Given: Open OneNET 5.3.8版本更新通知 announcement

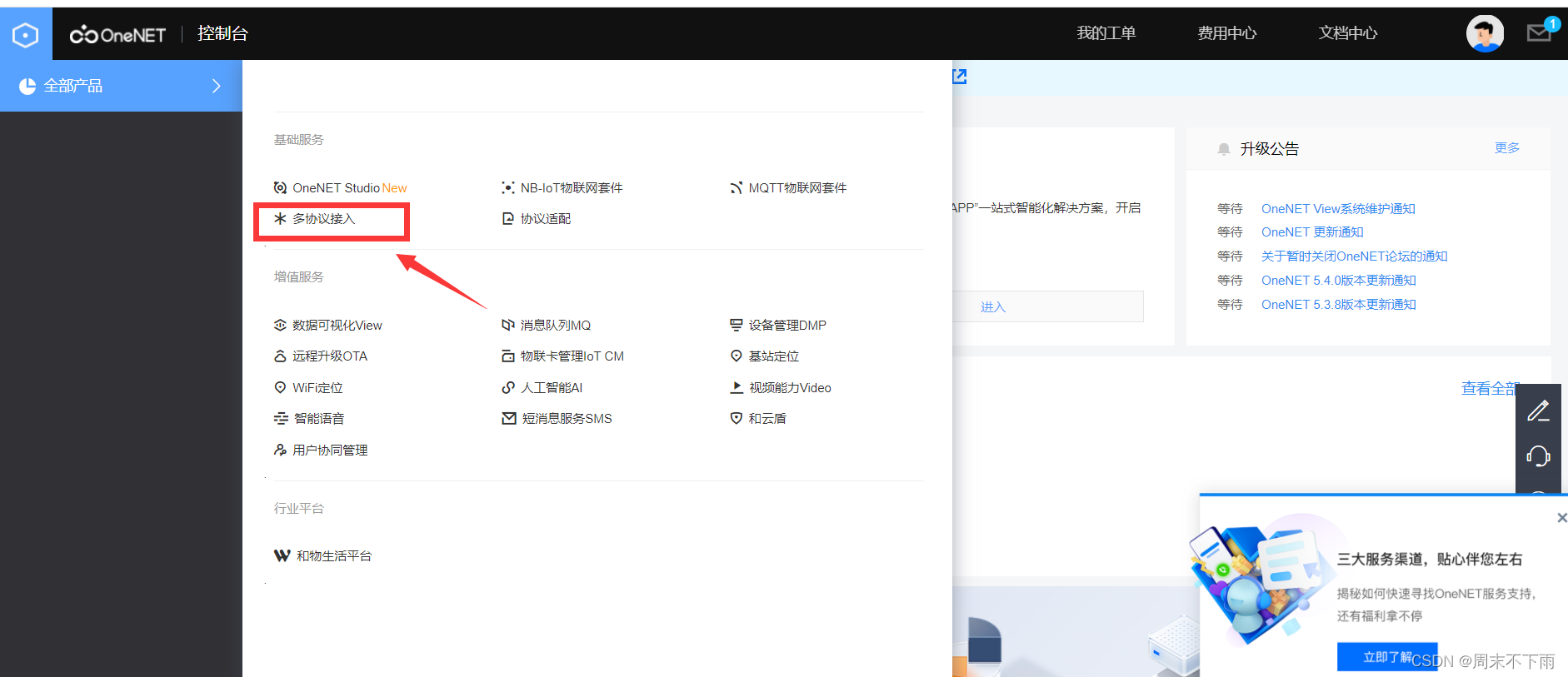Looking at the screenshot, I should (1339, 305).
